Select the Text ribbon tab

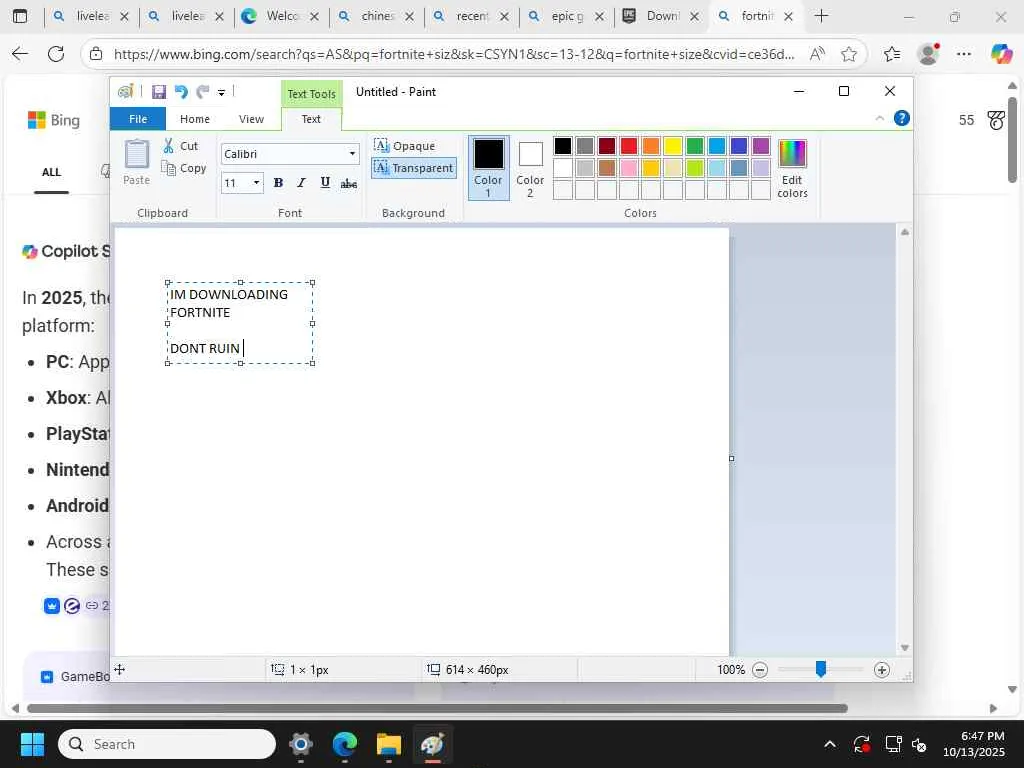point(311,119)
